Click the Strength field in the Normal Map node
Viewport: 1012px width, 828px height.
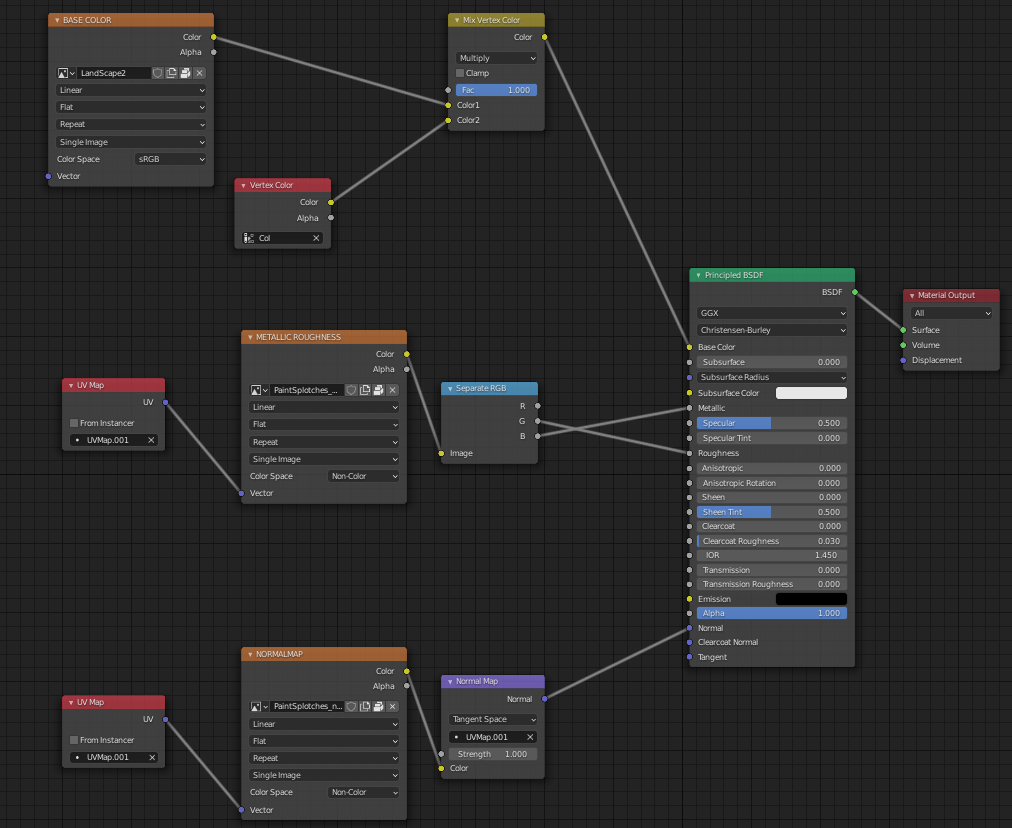(493, 752)
